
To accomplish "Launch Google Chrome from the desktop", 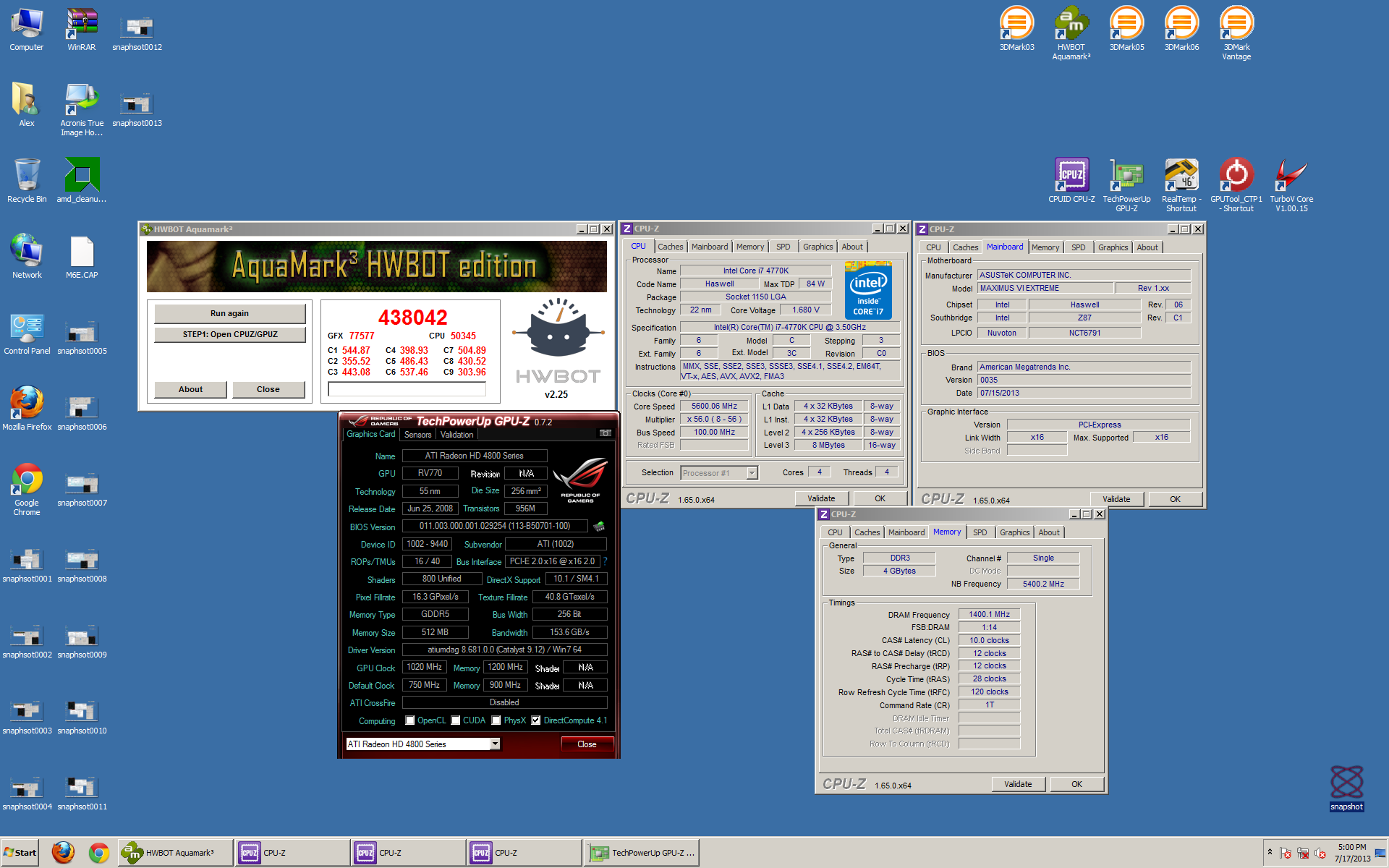I will point(27,488).
